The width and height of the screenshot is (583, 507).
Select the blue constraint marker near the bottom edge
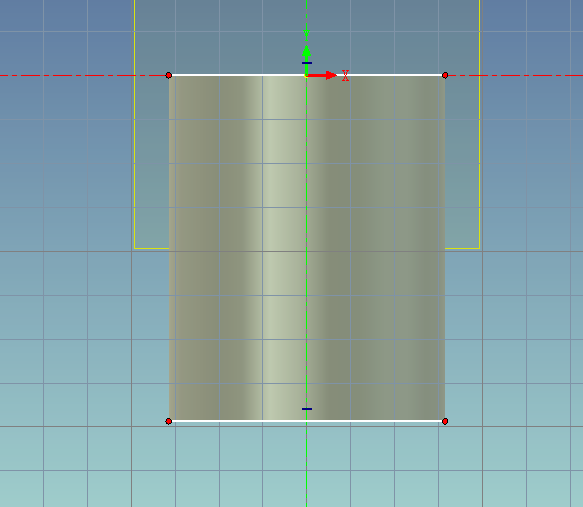point(307,409)
